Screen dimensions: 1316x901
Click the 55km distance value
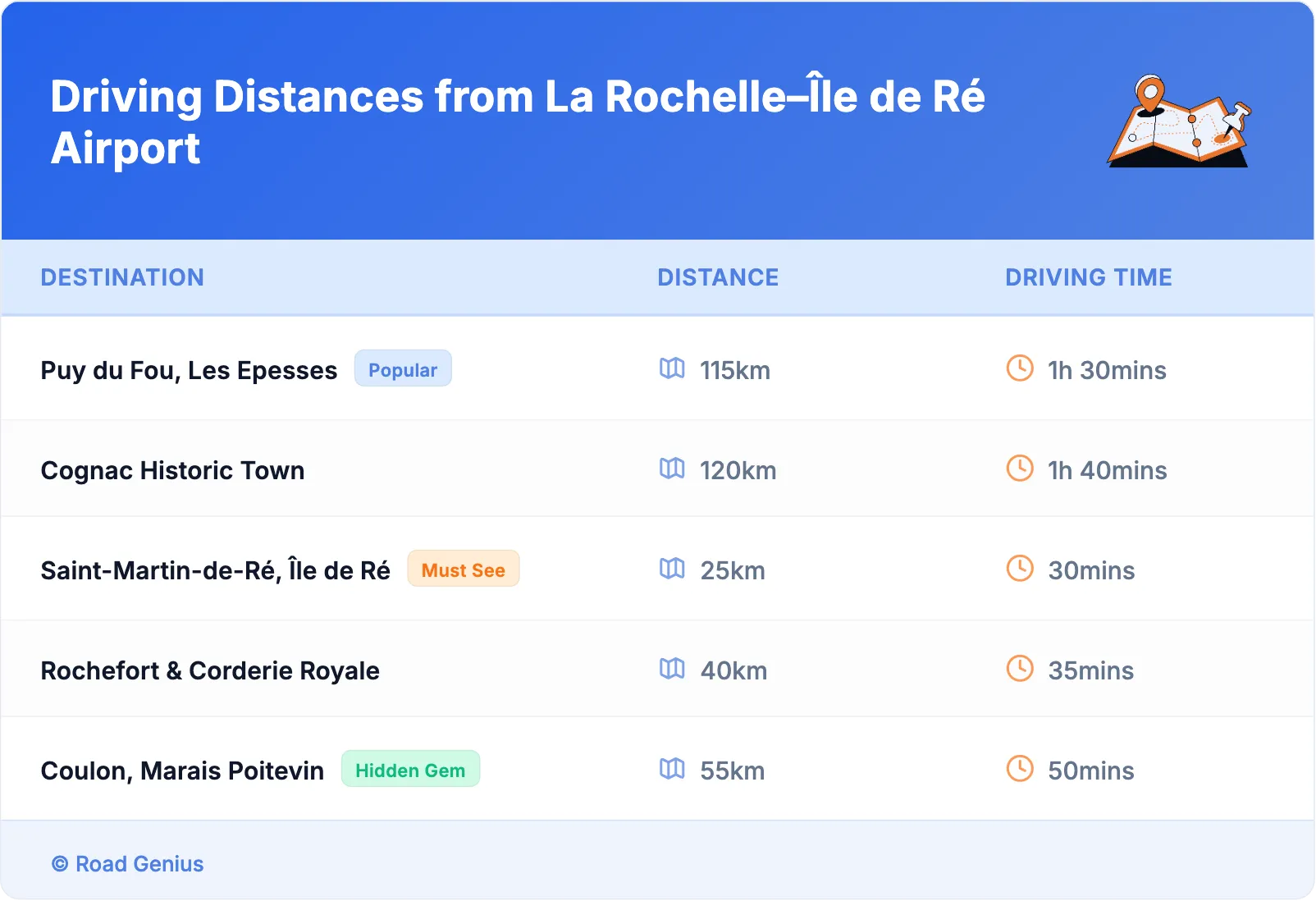pos(733,771)
